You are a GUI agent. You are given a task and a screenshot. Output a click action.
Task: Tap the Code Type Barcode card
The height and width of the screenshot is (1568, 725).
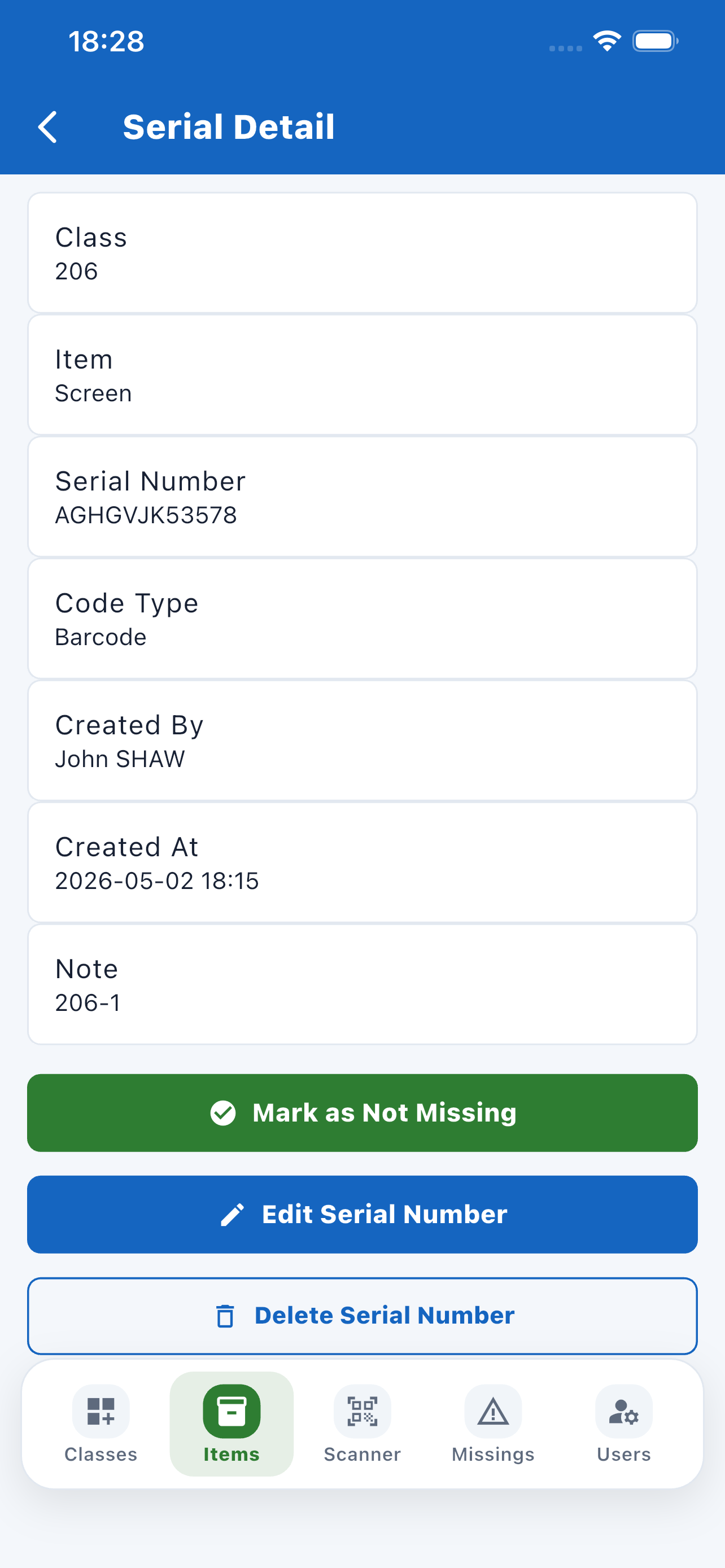coord(362,619)
